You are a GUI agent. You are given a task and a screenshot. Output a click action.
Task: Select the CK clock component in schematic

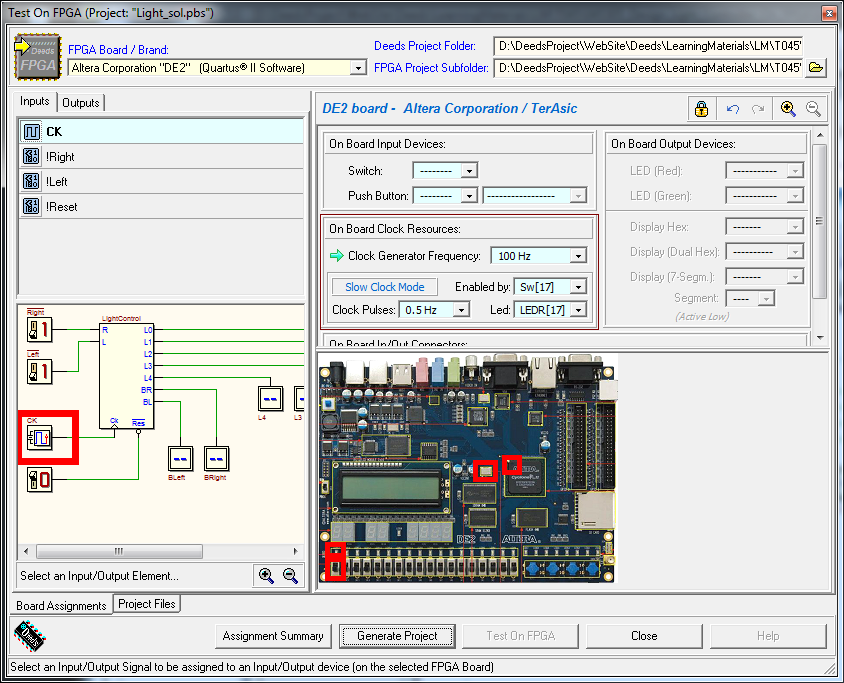click(x=40, y=438)
